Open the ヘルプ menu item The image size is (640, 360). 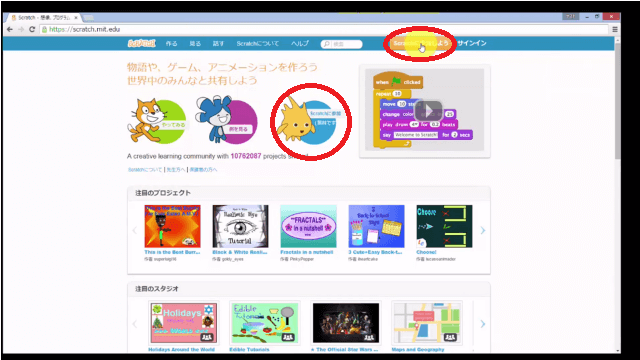(300, 43)
